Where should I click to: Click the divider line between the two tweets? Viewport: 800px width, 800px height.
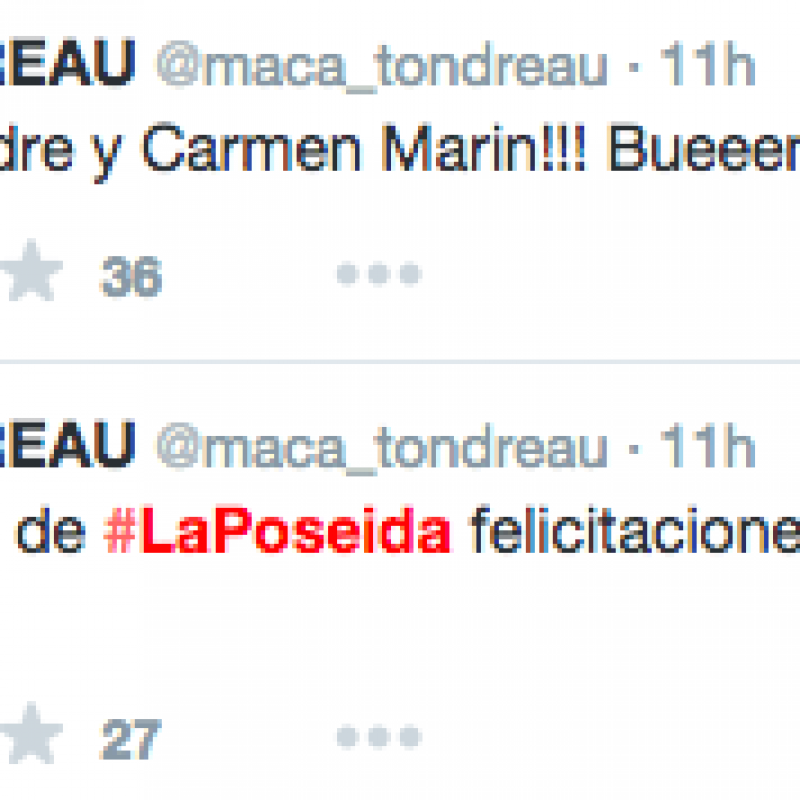coord(400,362)
